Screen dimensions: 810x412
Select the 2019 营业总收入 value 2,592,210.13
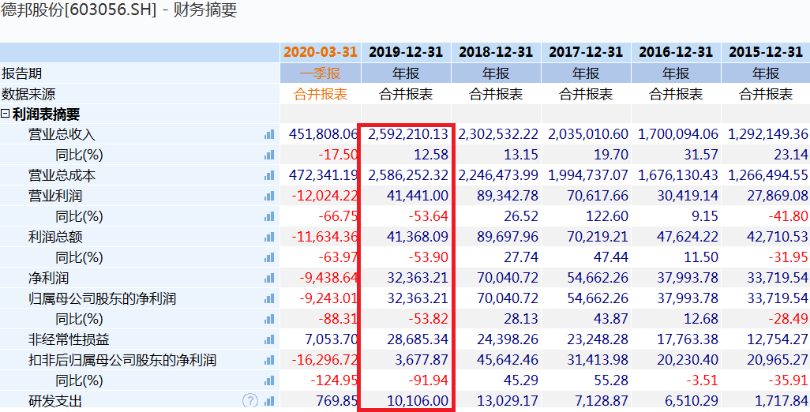[408, 134]
